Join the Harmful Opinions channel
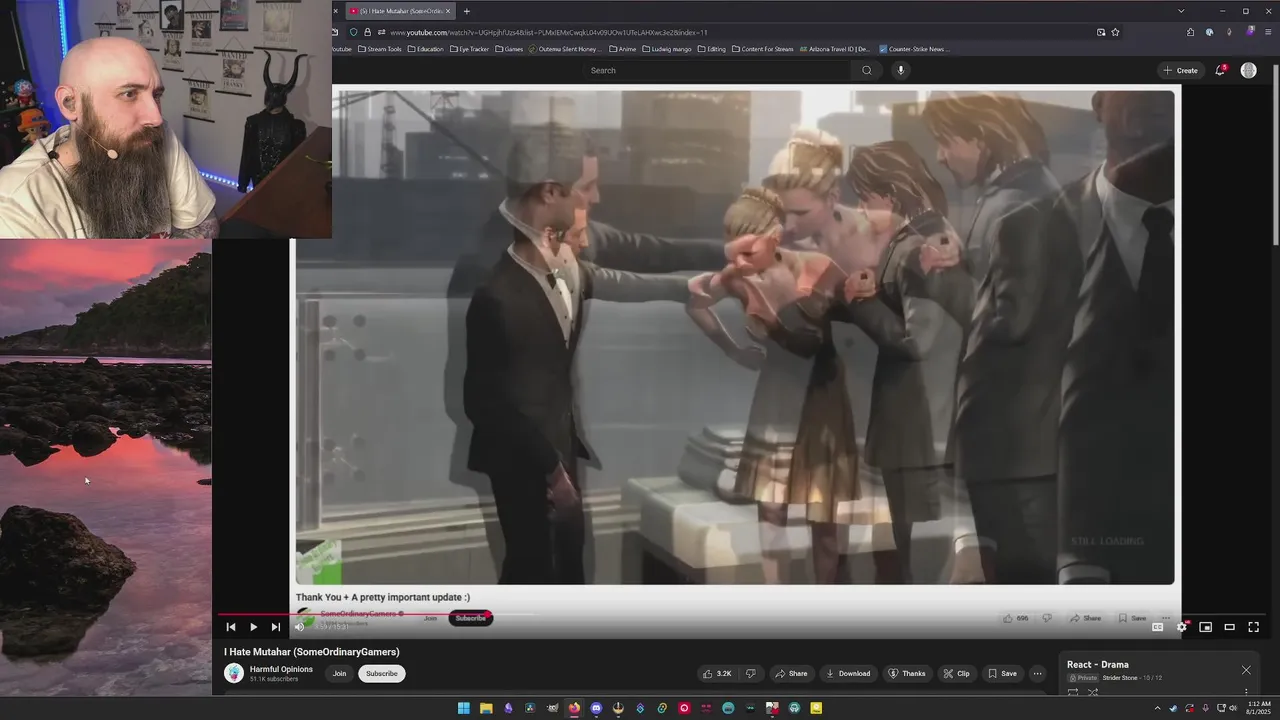Viewport: 1280px width, 720px height. pyautogui.click(x=340, y=673)
